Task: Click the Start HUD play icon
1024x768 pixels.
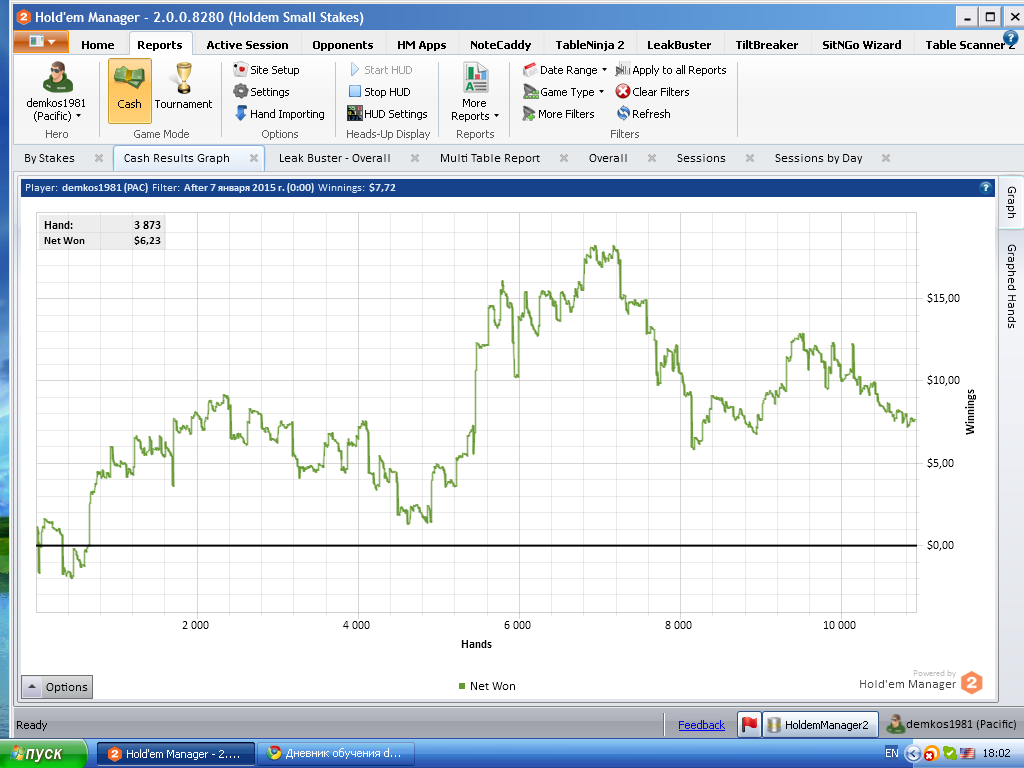Action: [x=355, y=70]
